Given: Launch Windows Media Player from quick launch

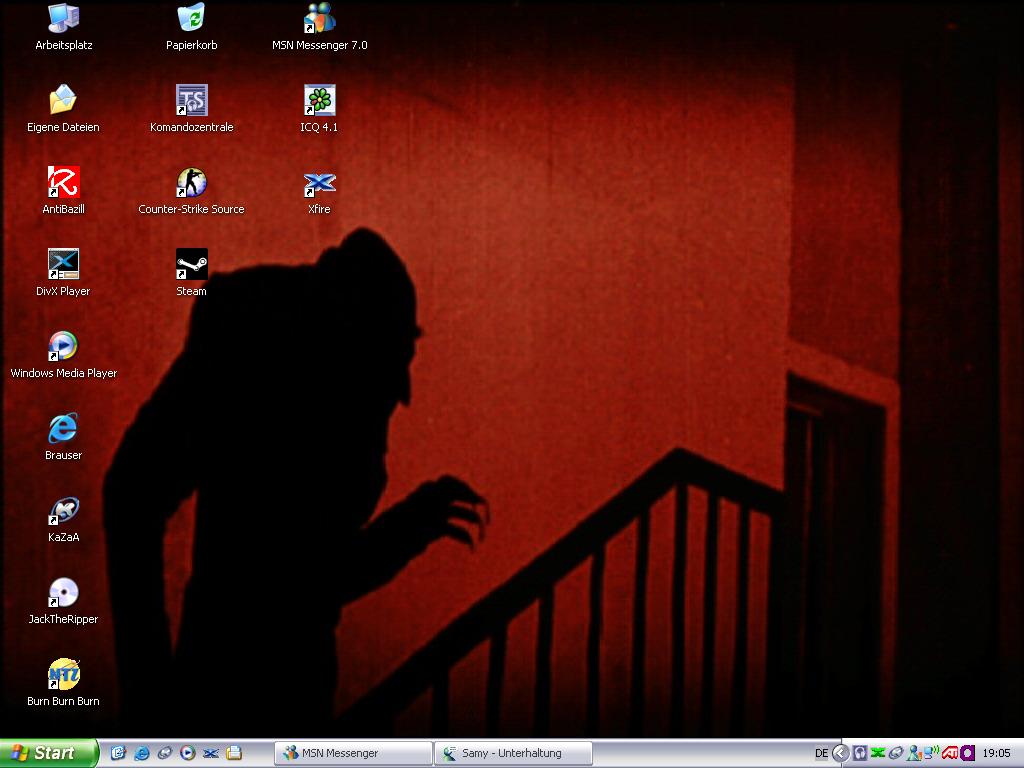Looking at the screenshot, I should [x=187, y=753].
